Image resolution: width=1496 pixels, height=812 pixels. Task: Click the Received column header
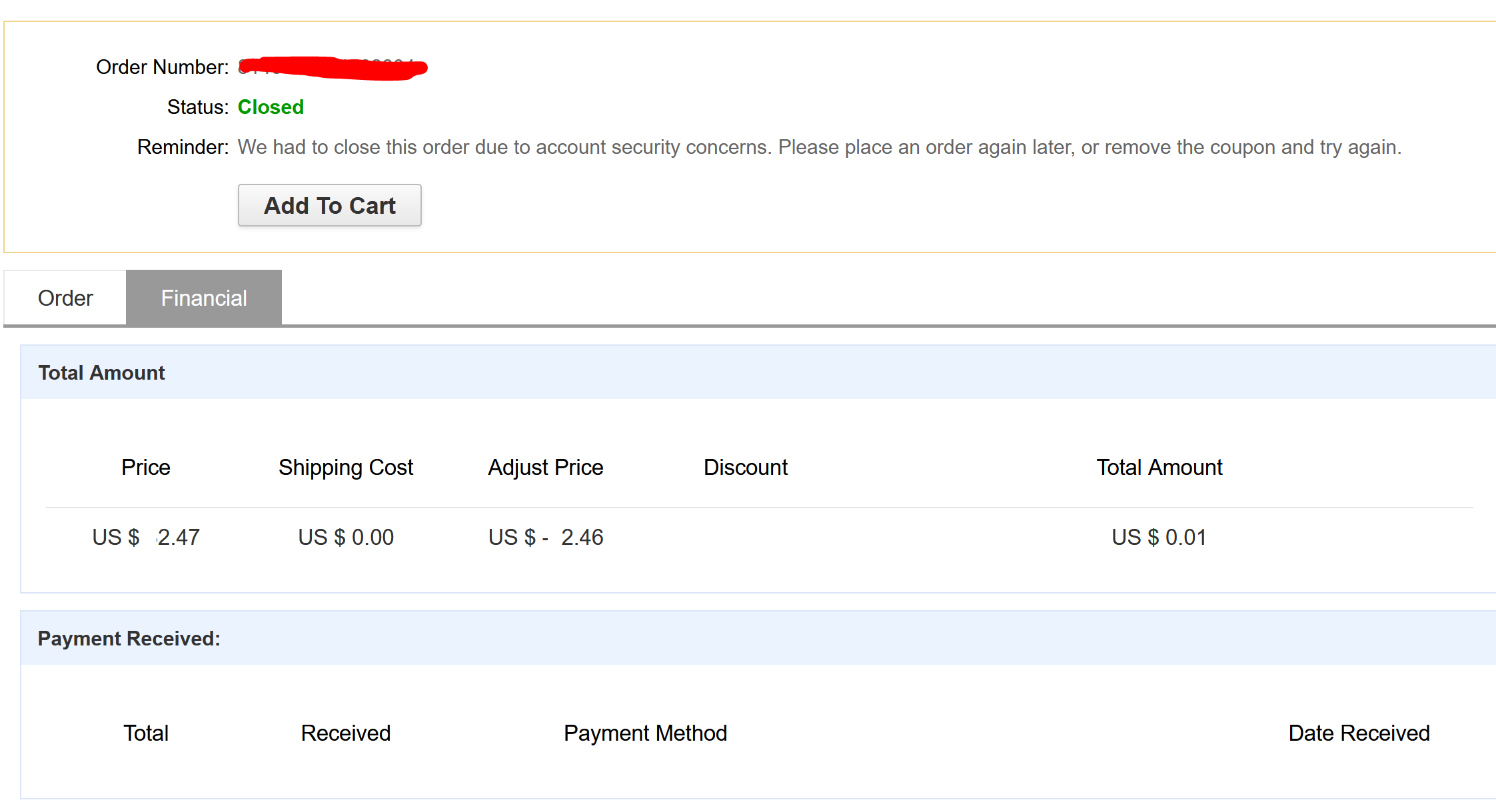345,733
